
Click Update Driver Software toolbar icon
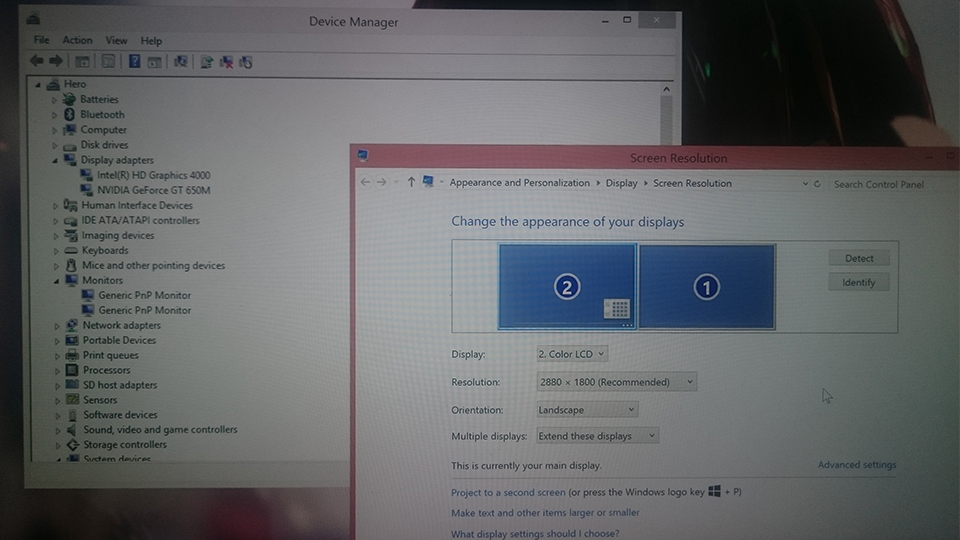coord(206,62)
